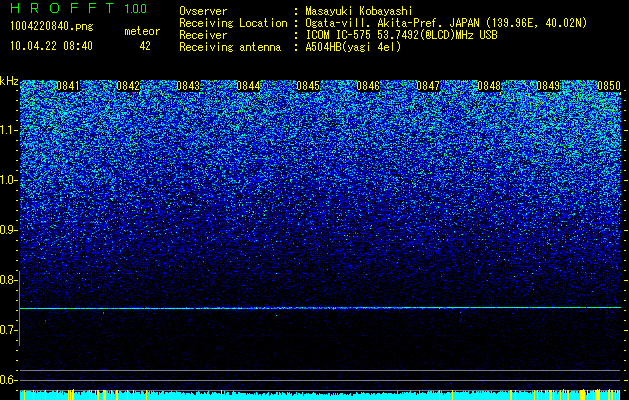629x400 pixels.
Task: Select the filename 1004220840.png
Action: [52, 27]
